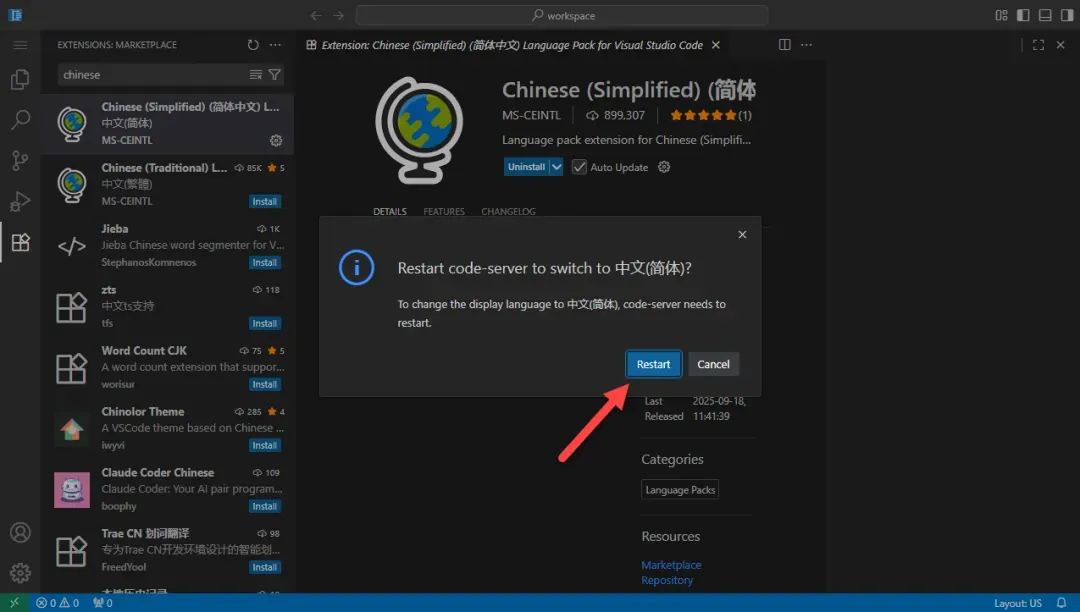The height and width of the screenshot is (612, 1080).
Task: Click the filter extensions funnel icon
Action: click(x=275, y=75)
